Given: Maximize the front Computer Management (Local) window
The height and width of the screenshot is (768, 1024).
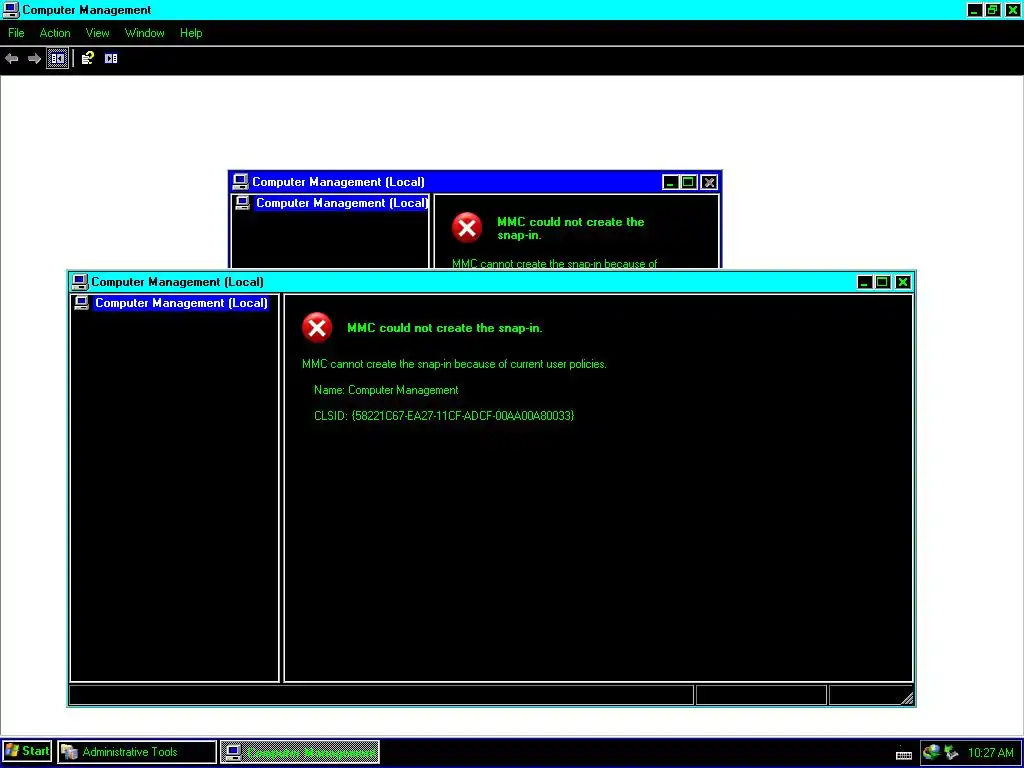Looking at the screenshot, I should click(x=882, y=282).
